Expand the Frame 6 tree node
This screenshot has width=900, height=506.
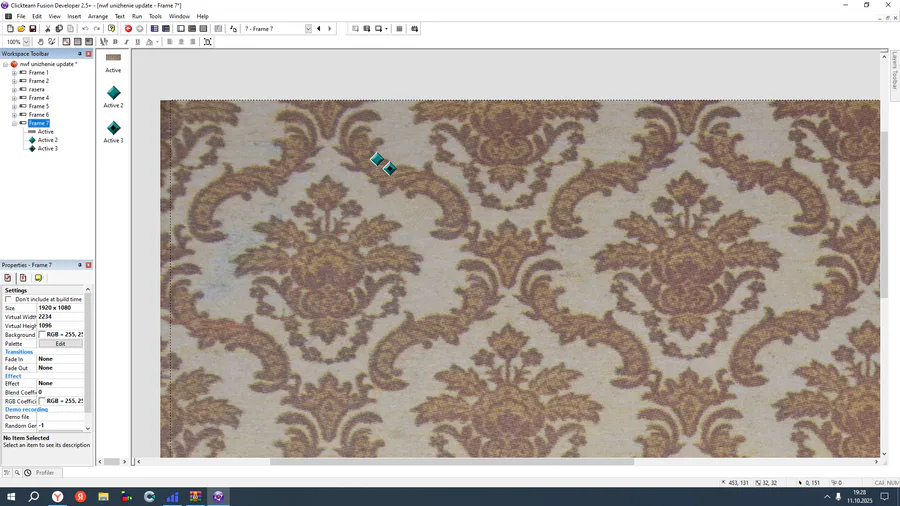coord(14,115)
